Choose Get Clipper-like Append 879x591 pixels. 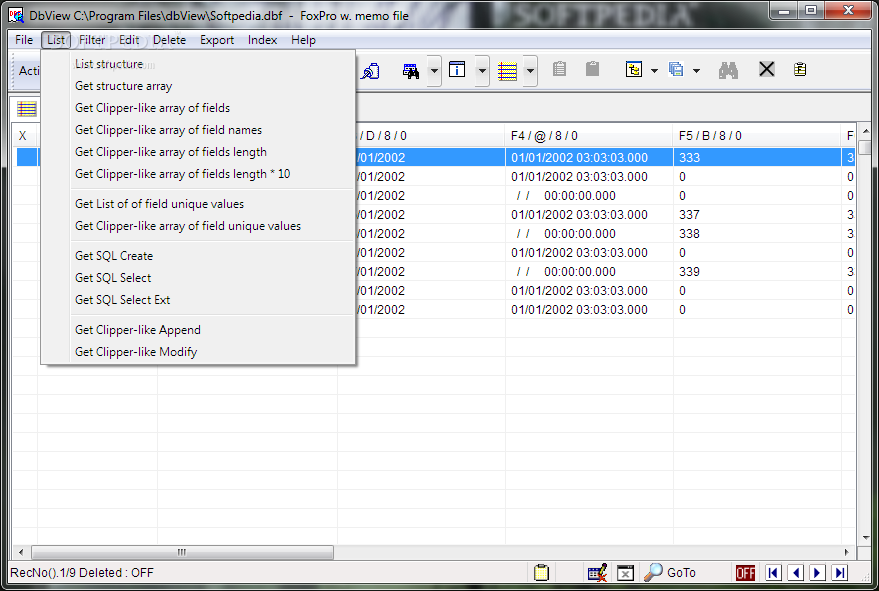click(x=198, y=330)
